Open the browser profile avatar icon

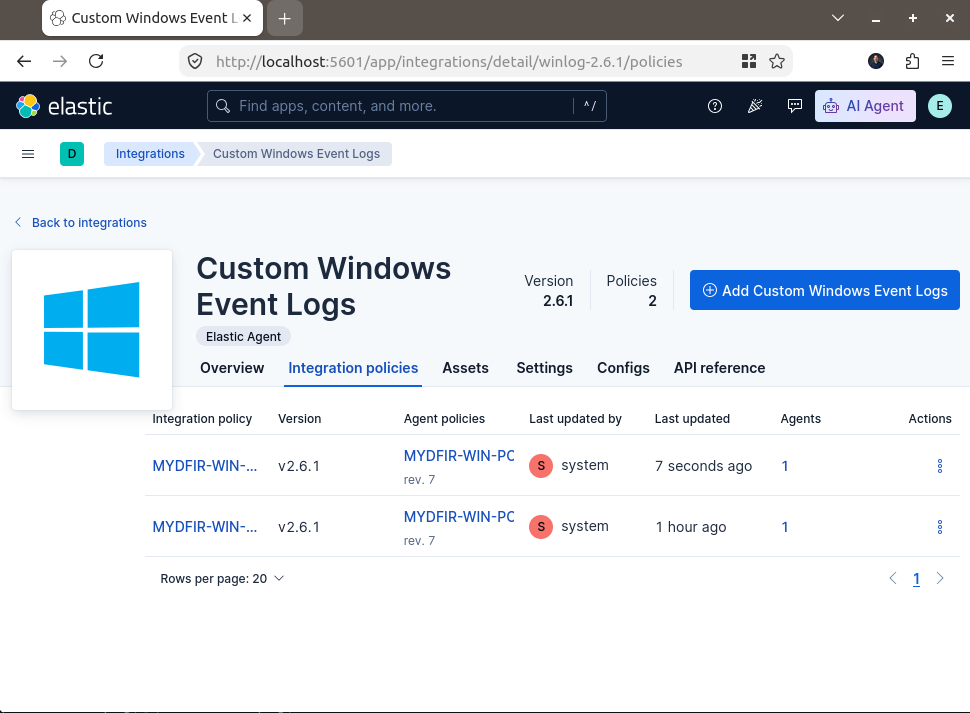click(x=876, y=61)
